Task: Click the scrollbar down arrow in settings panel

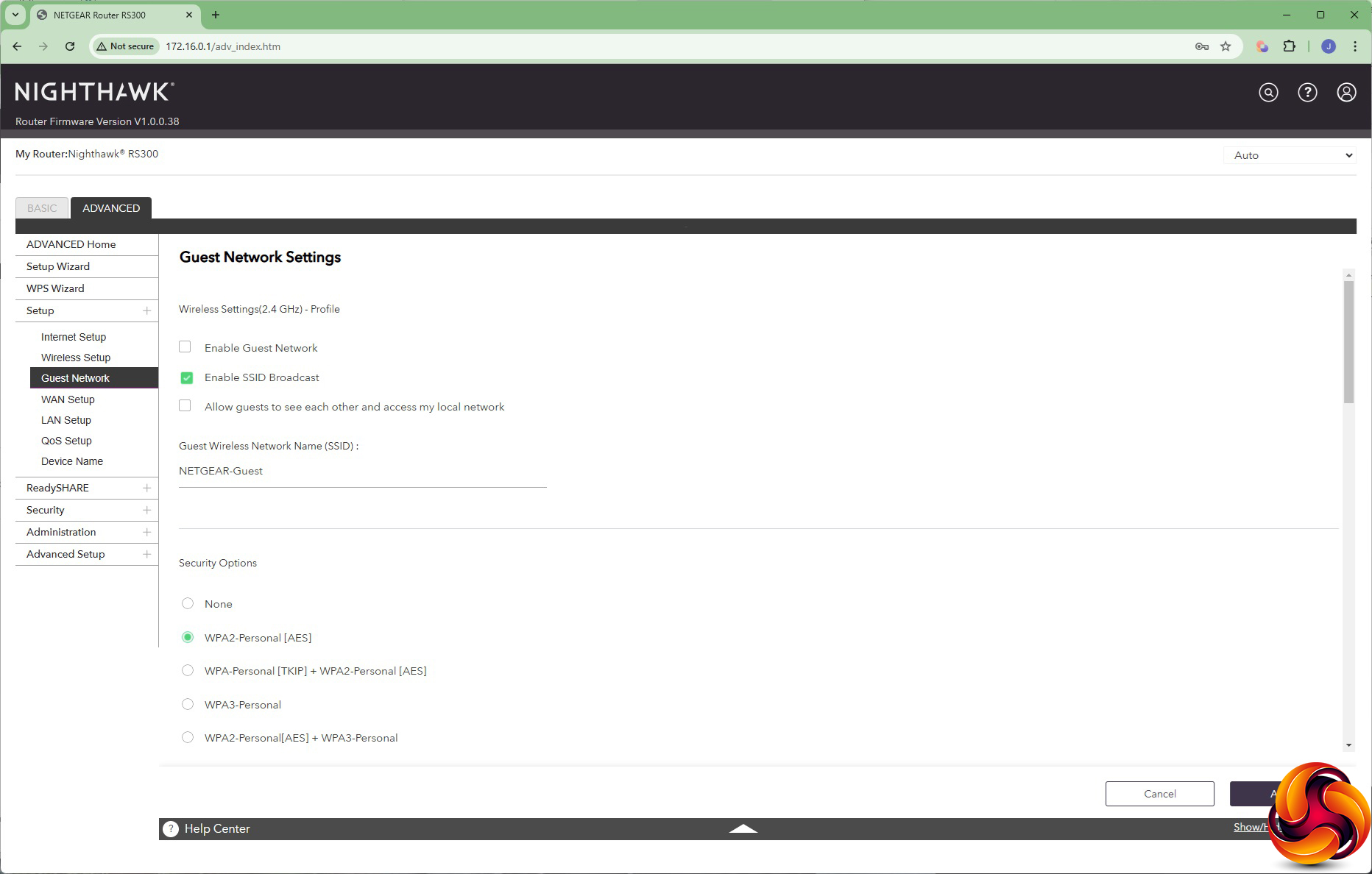Action: click(x=1348, y=745)
